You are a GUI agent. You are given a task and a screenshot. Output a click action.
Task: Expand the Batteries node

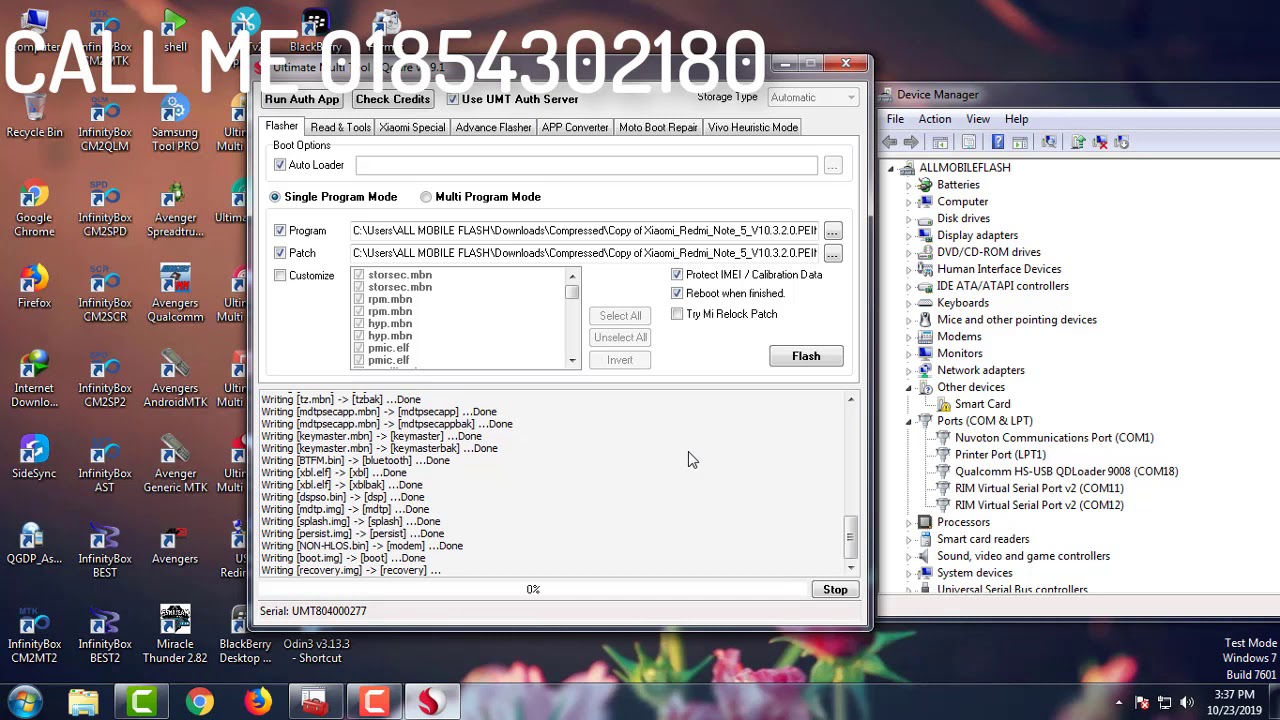pyautogui.click(x=909, y=185)
